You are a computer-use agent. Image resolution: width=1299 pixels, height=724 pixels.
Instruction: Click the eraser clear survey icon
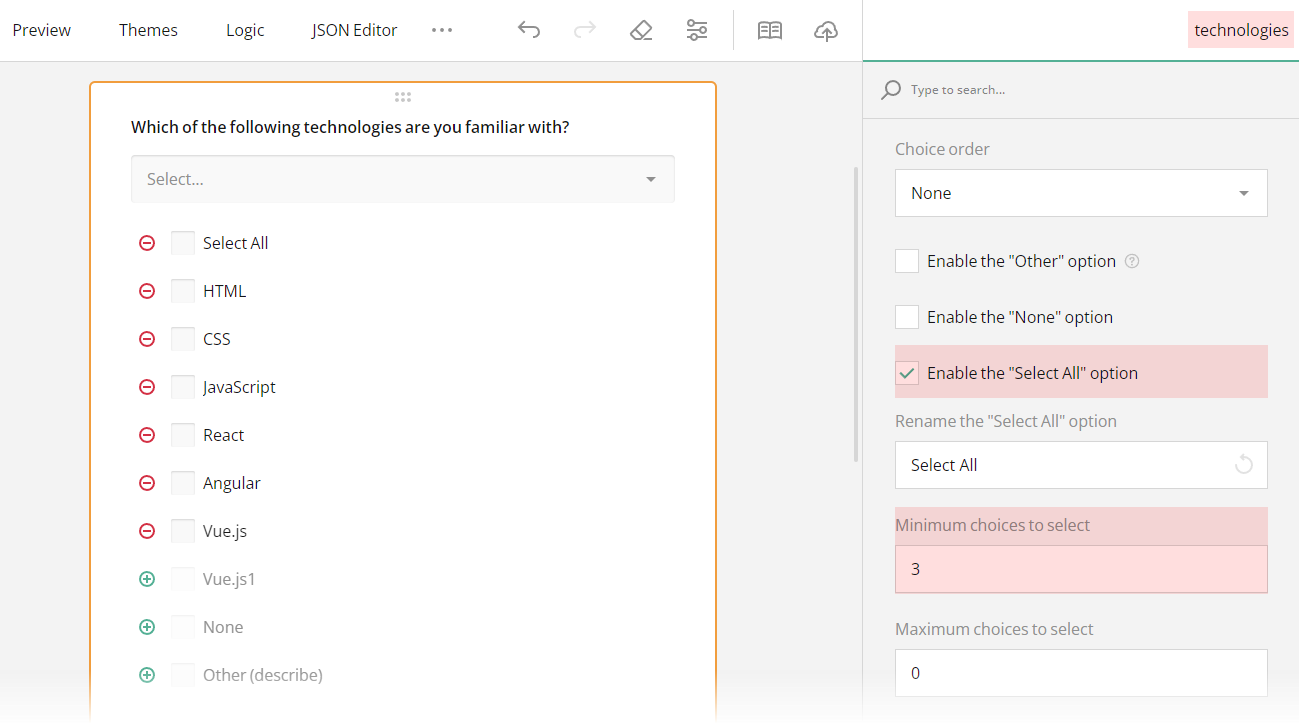pyautogui.click(x=641, y=30)
